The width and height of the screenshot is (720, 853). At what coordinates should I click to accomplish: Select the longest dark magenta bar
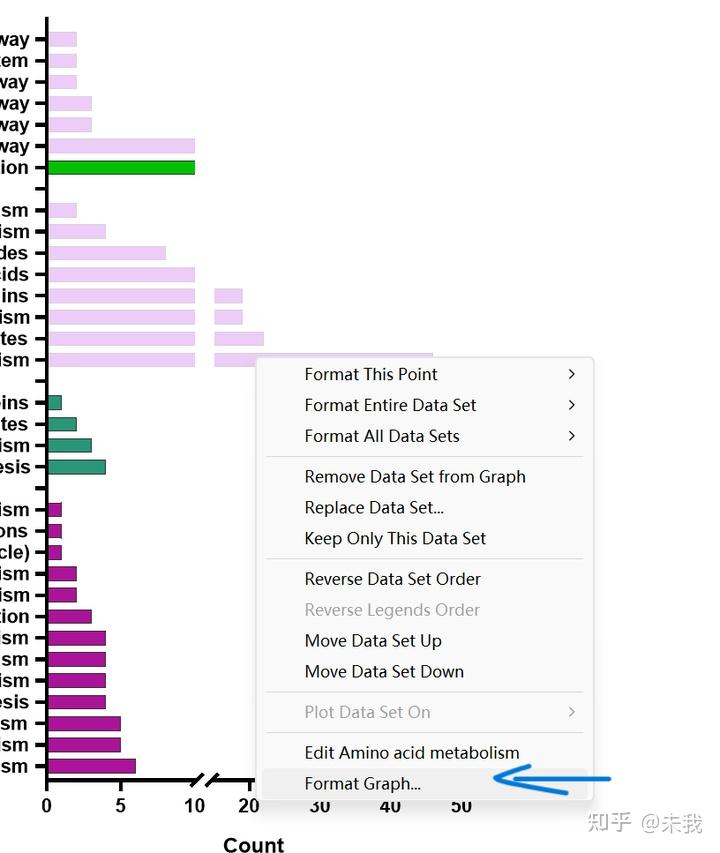[92, 766]
